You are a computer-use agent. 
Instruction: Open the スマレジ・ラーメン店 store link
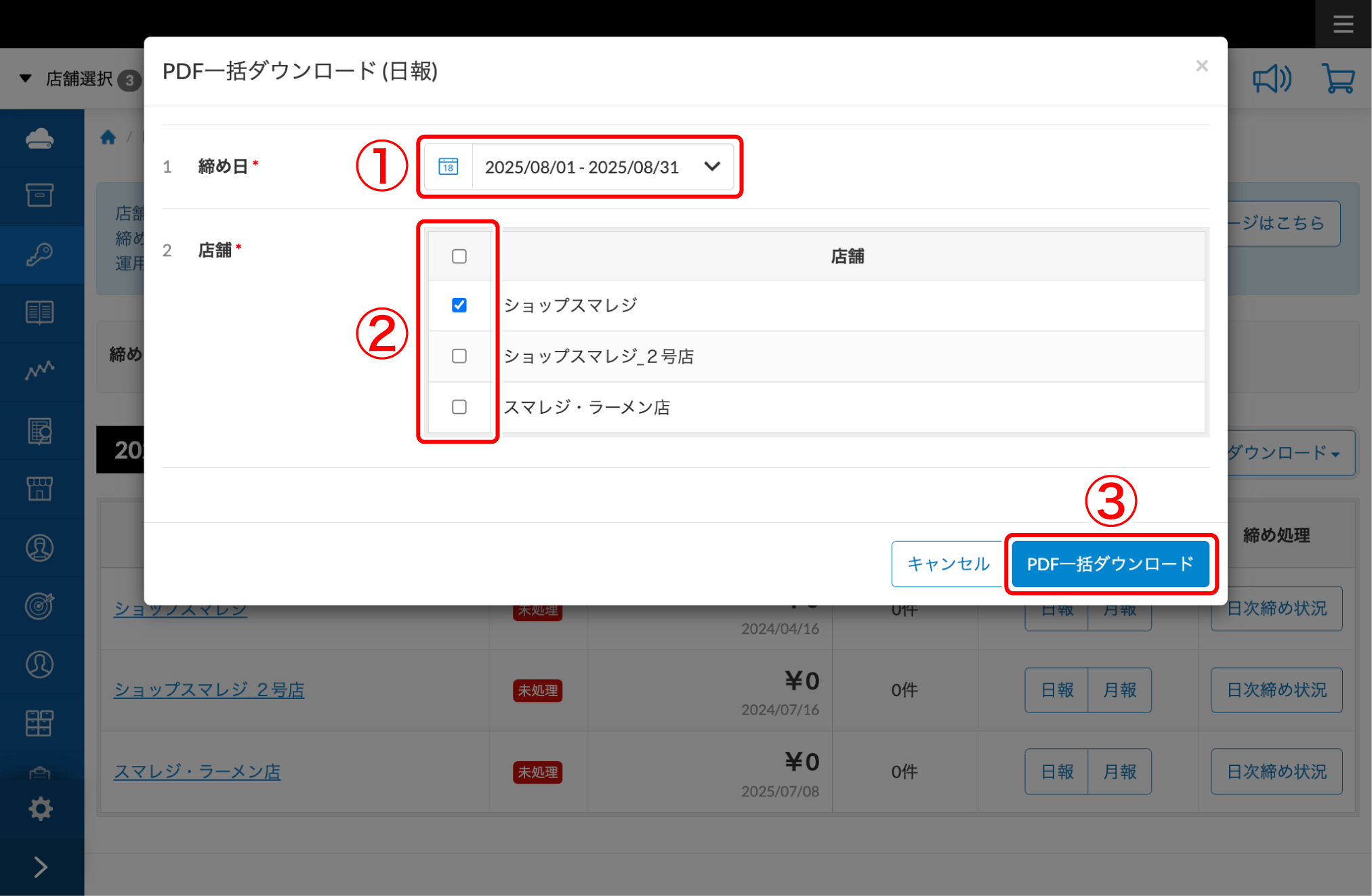coord(197,771)
